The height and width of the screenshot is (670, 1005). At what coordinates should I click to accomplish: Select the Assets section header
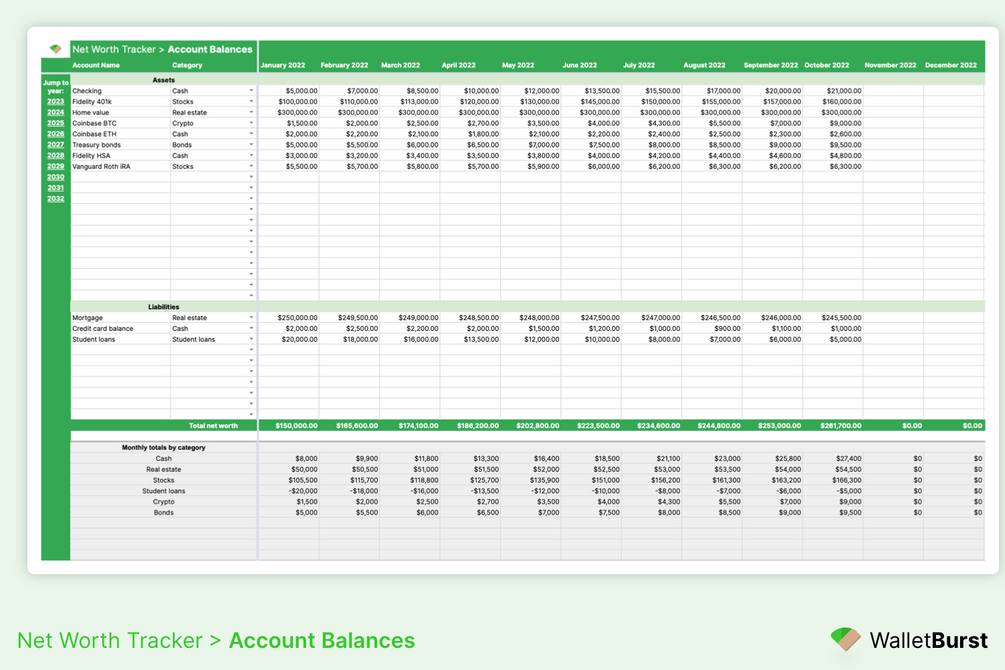[x=163, y=80]
